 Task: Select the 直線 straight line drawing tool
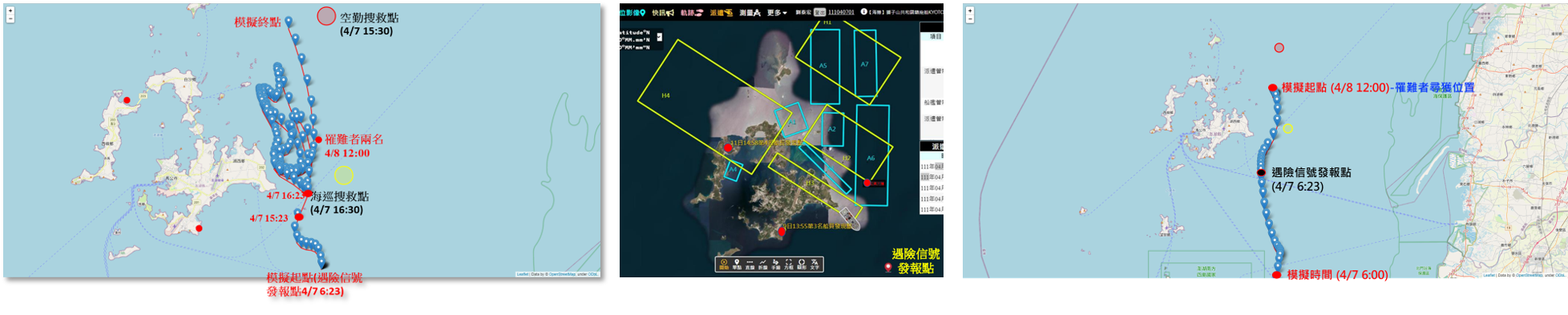click(x=750, y=265)
